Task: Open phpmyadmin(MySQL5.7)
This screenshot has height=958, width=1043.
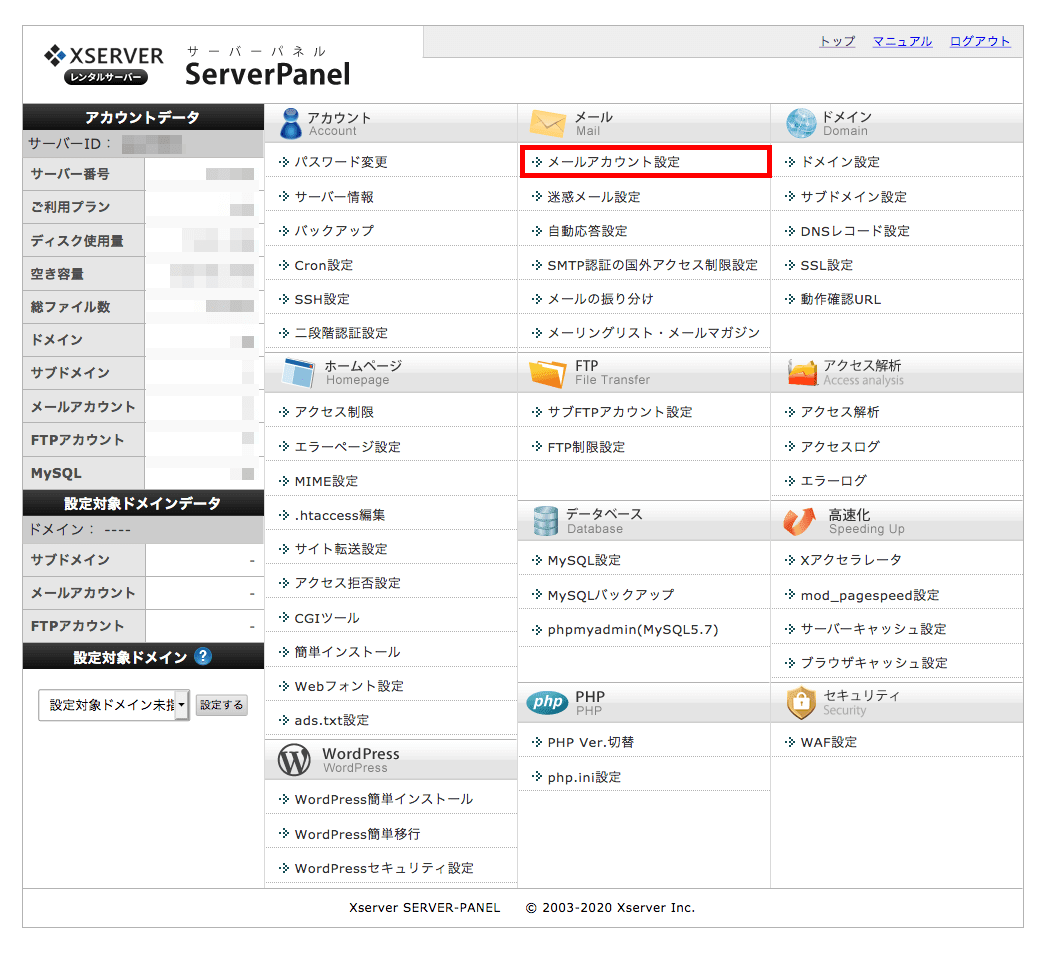Action: [633, 629]
